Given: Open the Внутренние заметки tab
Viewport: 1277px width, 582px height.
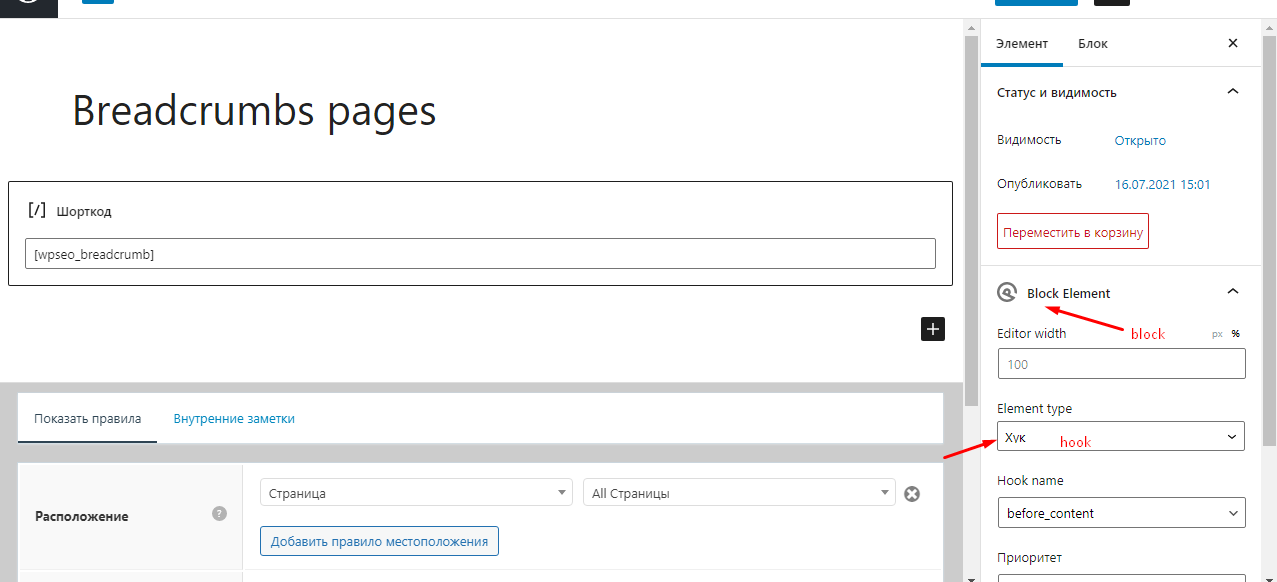Looking at the screenshot, I should click(234, 418).
